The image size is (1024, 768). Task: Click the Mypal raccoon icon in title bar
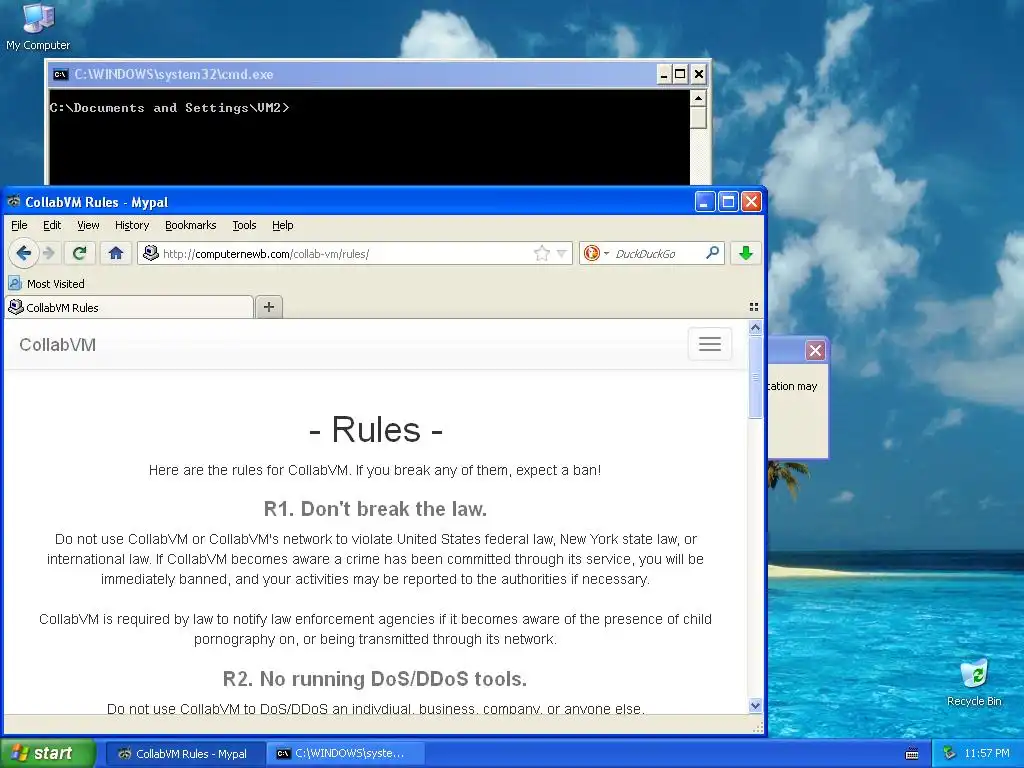(x=14, y=202)
